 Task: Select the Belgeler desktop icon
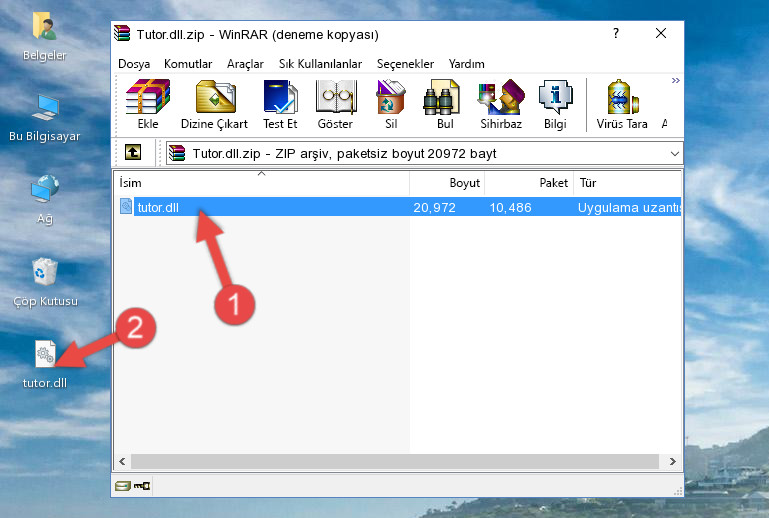[x=44, y=36]
